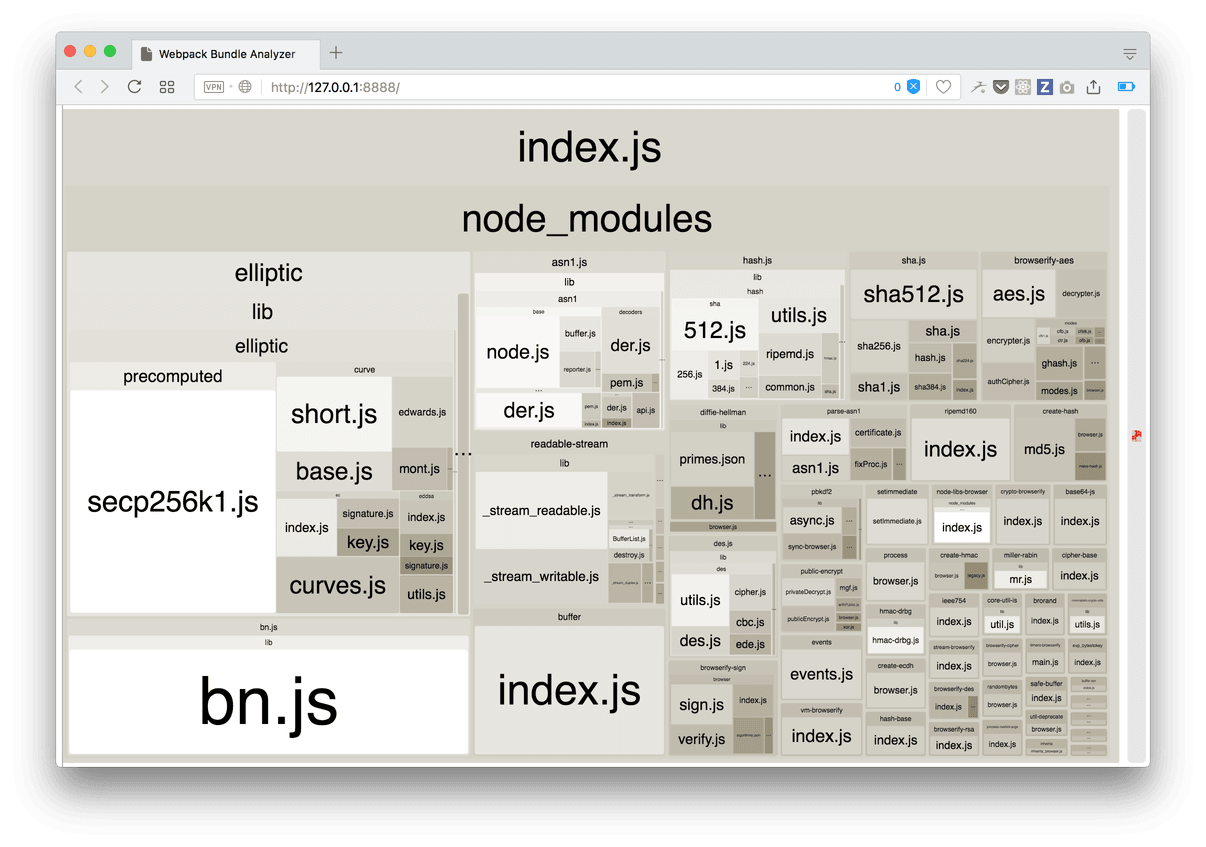Click the camera snapshot icon

point(1067,87)
